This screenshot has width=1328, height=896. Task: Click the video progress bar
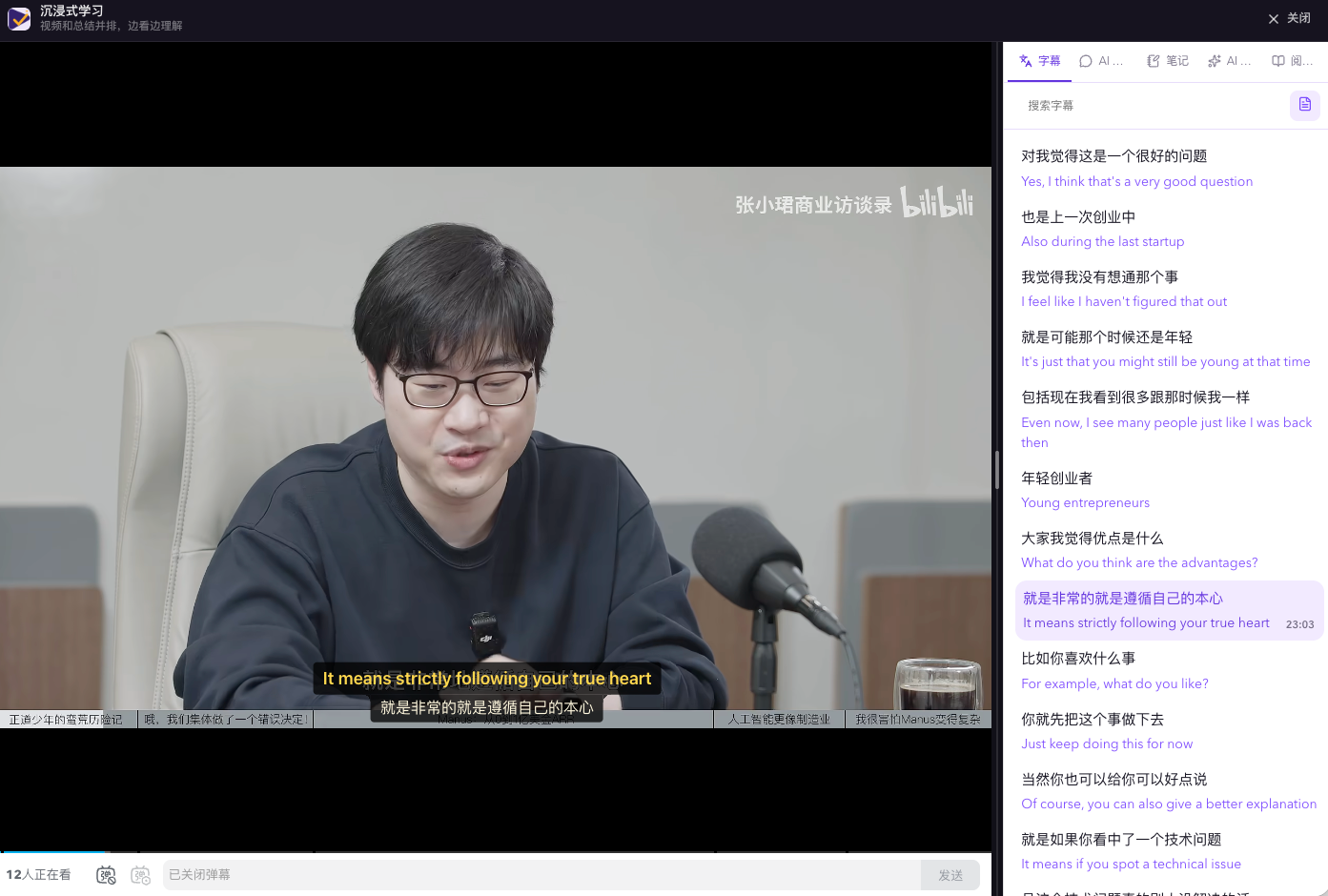[x=496, y=851]
